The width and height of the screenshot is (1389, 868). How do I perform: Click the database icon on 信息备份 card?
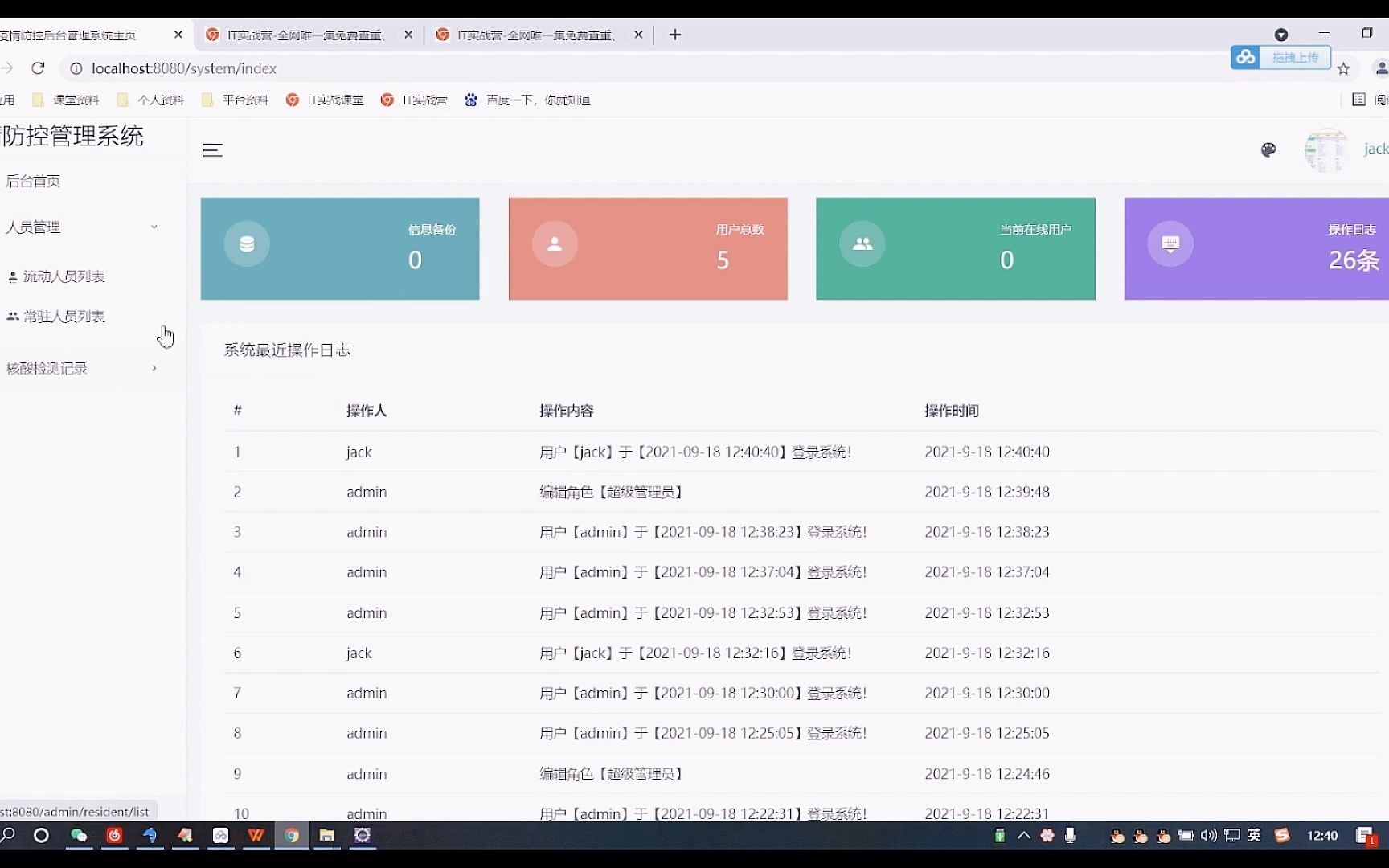247,244
